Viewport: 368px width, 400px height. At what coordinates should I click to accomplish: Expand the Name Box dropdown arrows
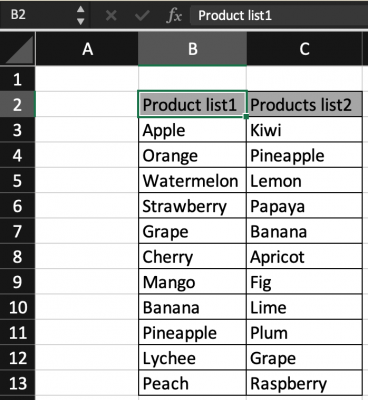pyautogui.click(x=80, y=15)
